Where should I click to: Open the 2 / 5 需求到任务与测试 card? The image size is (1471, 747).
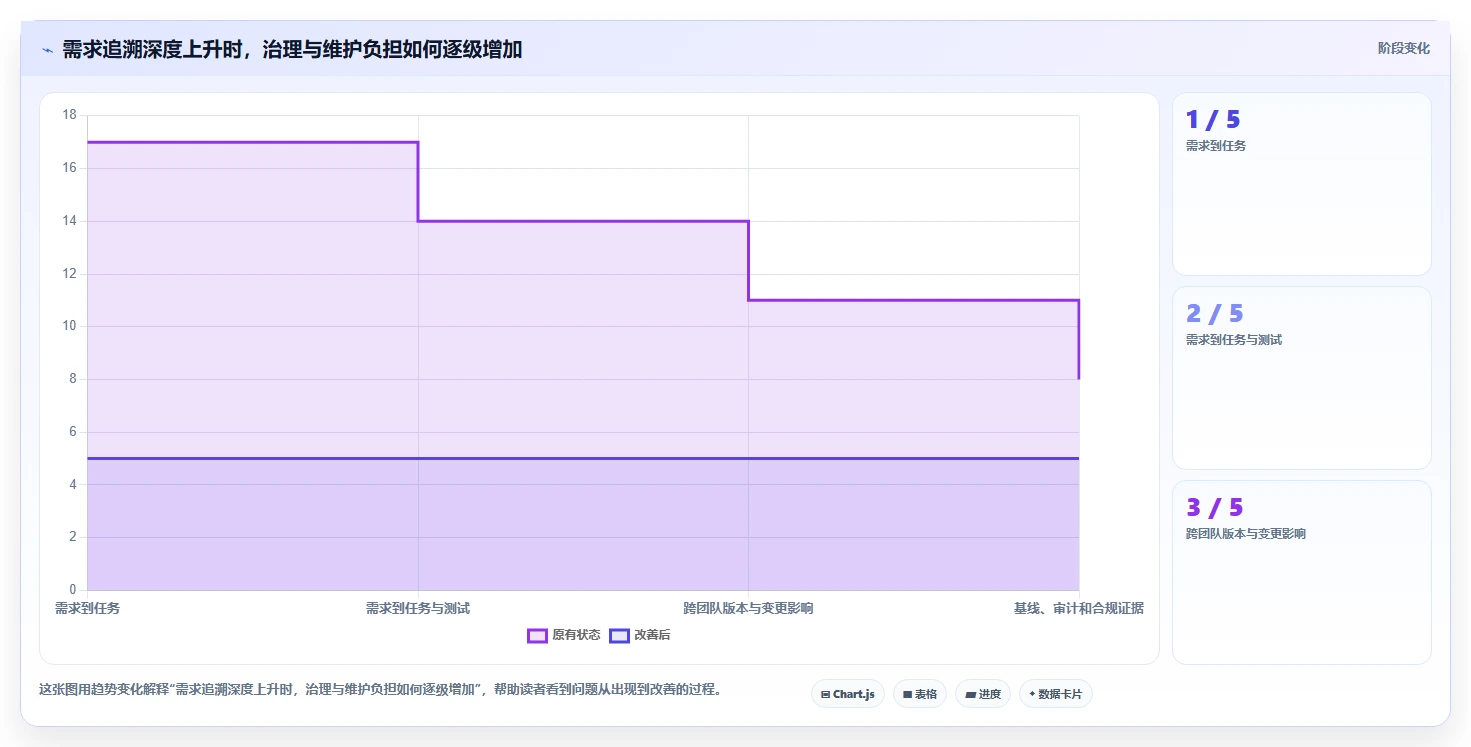[x=1301, y=378]
